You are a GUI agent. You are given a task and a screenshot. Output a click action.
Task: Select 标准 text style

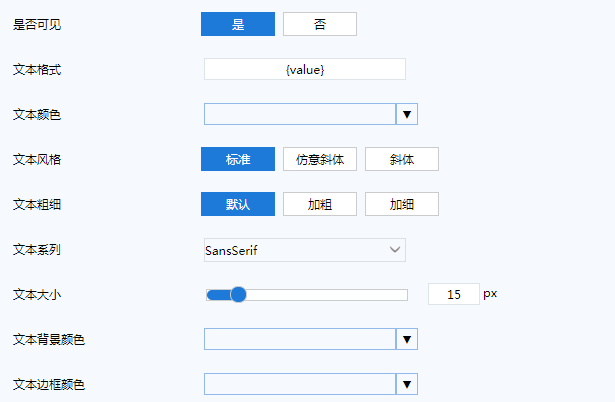click(x=238, y=159)
